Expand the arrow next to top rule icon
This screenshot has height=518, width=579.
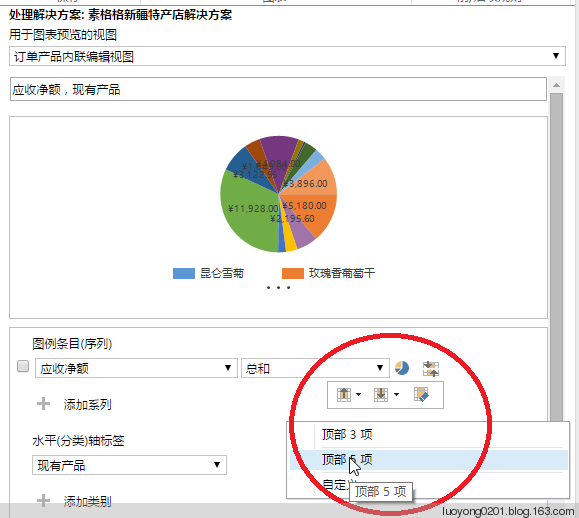[358, 395]
